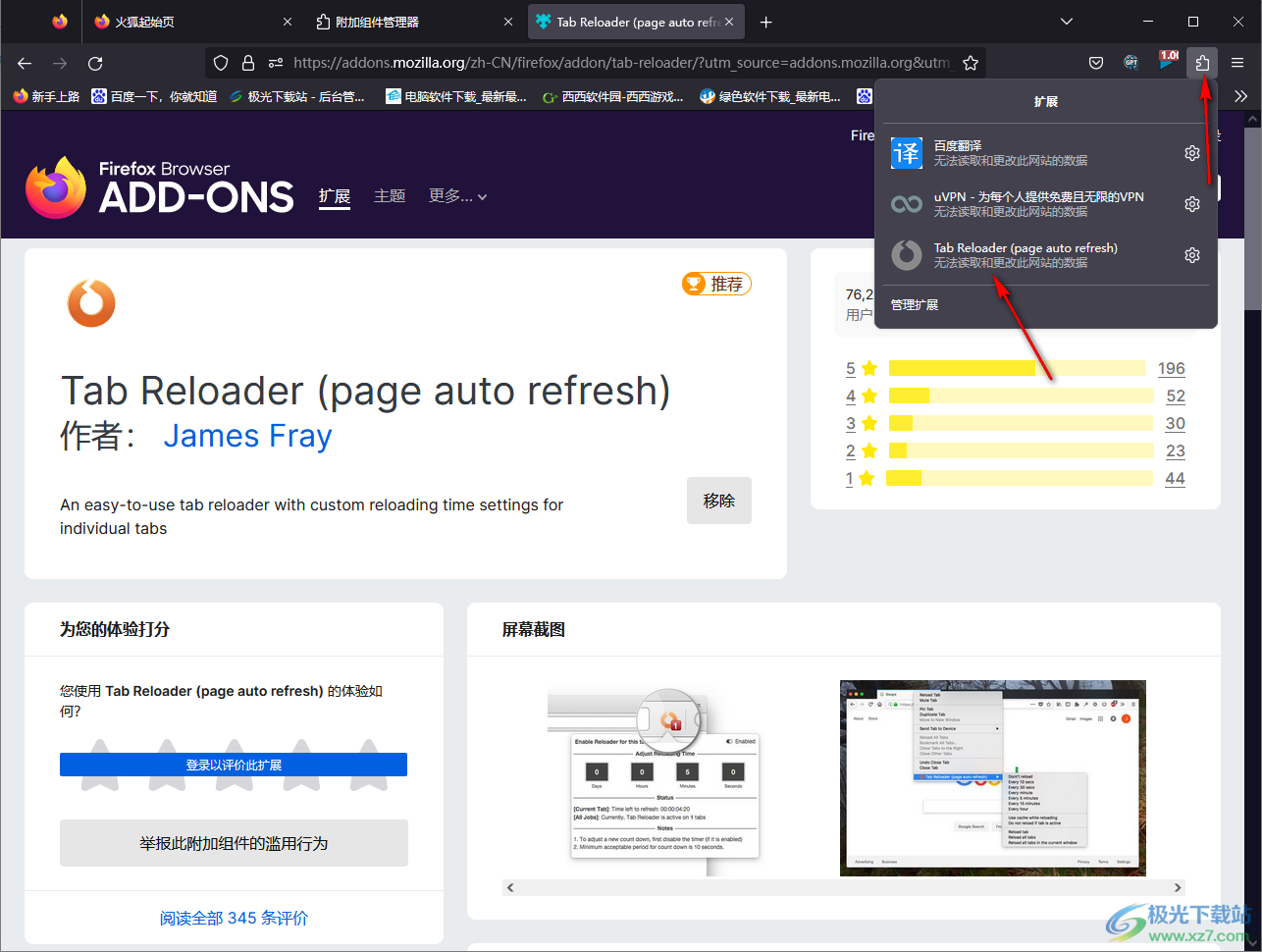Viewport: 1262px width, 952px height.
Task: Open the 52 four-star reviews count
Action: coord(1176,397)
